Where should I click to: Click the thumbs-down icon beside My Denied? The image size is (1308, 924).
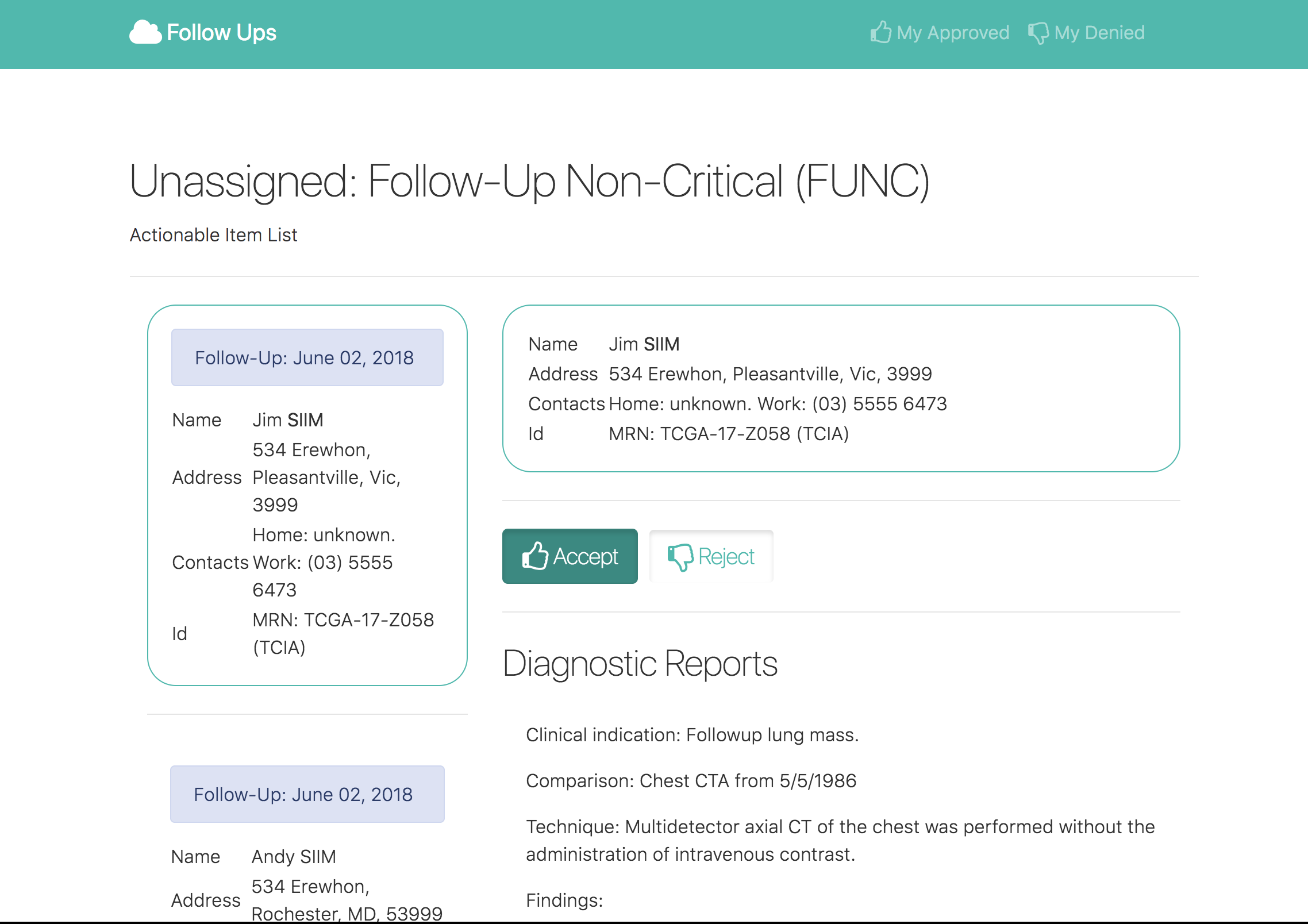click(x=1038, y=33)
